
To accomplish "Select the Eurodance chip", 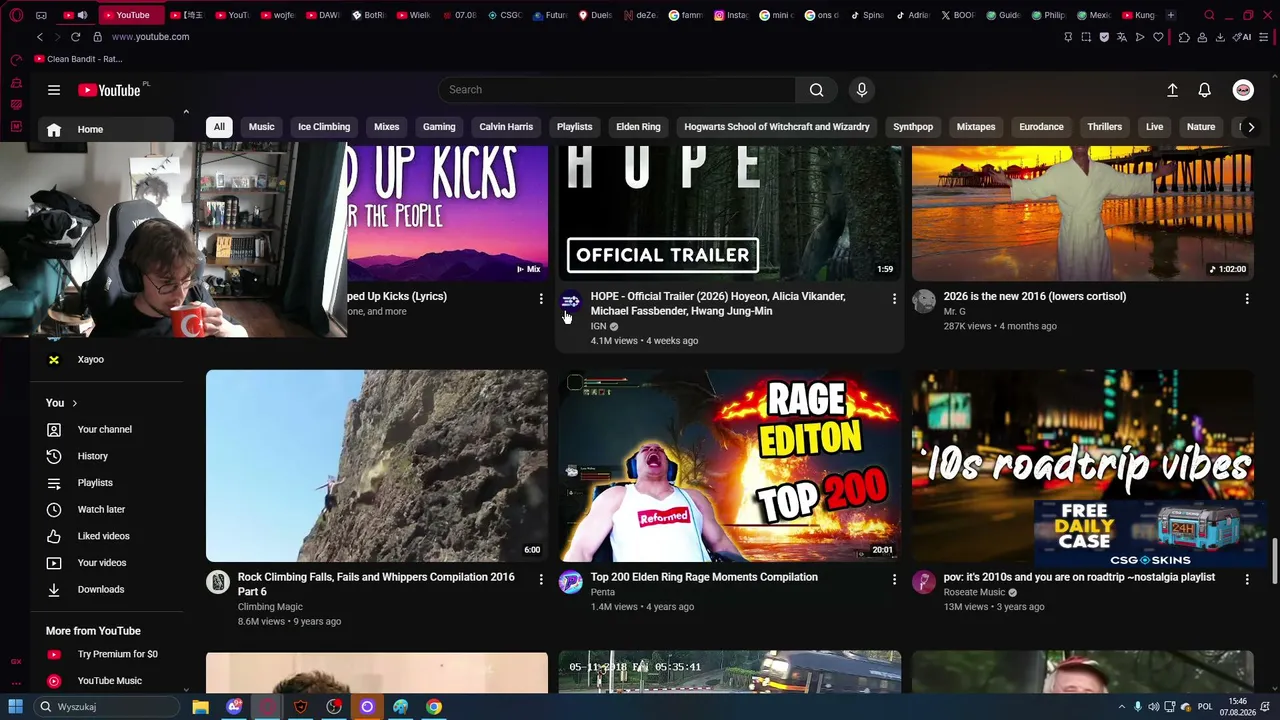I will click(1041, 127).
